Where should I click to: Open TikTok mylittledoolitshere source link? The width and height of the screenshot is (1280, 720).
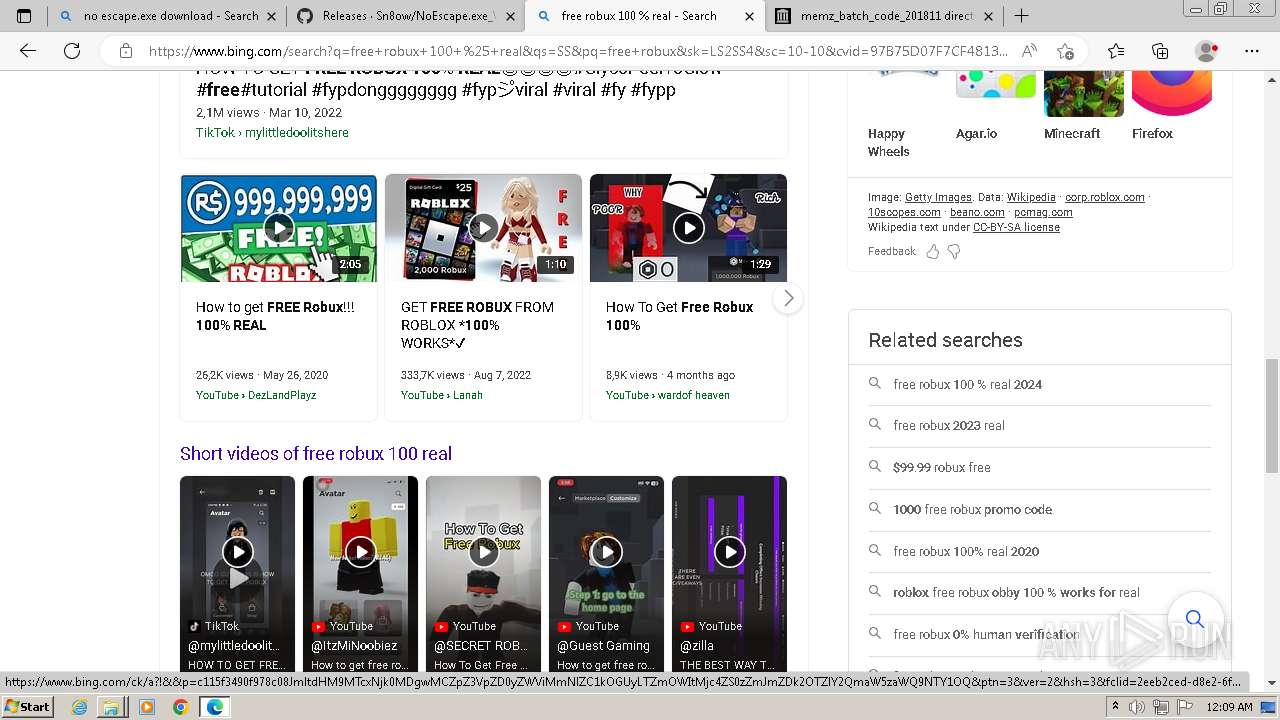click(272, 132)
